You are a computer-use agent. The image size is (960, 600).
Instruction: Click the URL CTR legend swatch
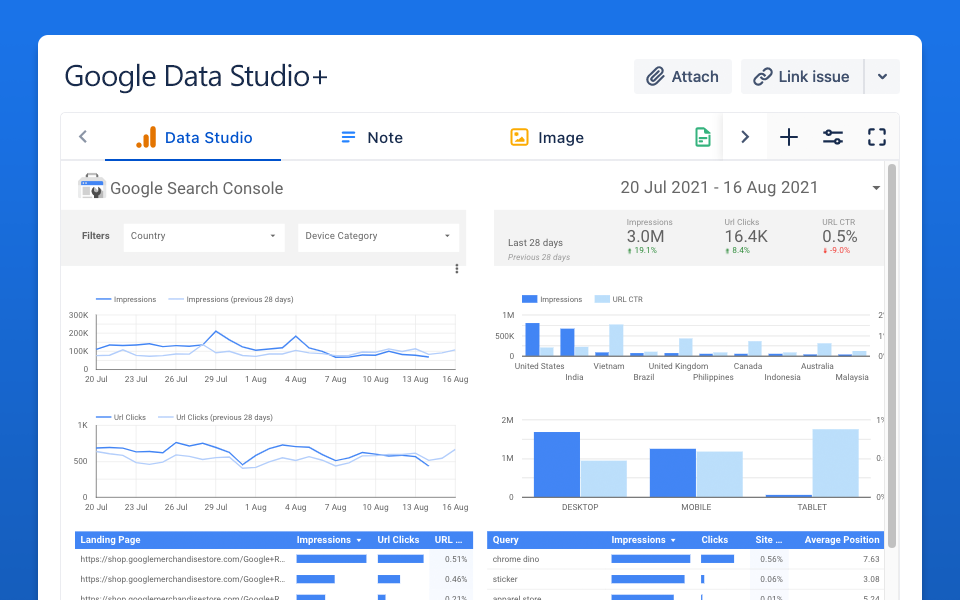pos(602,299)
